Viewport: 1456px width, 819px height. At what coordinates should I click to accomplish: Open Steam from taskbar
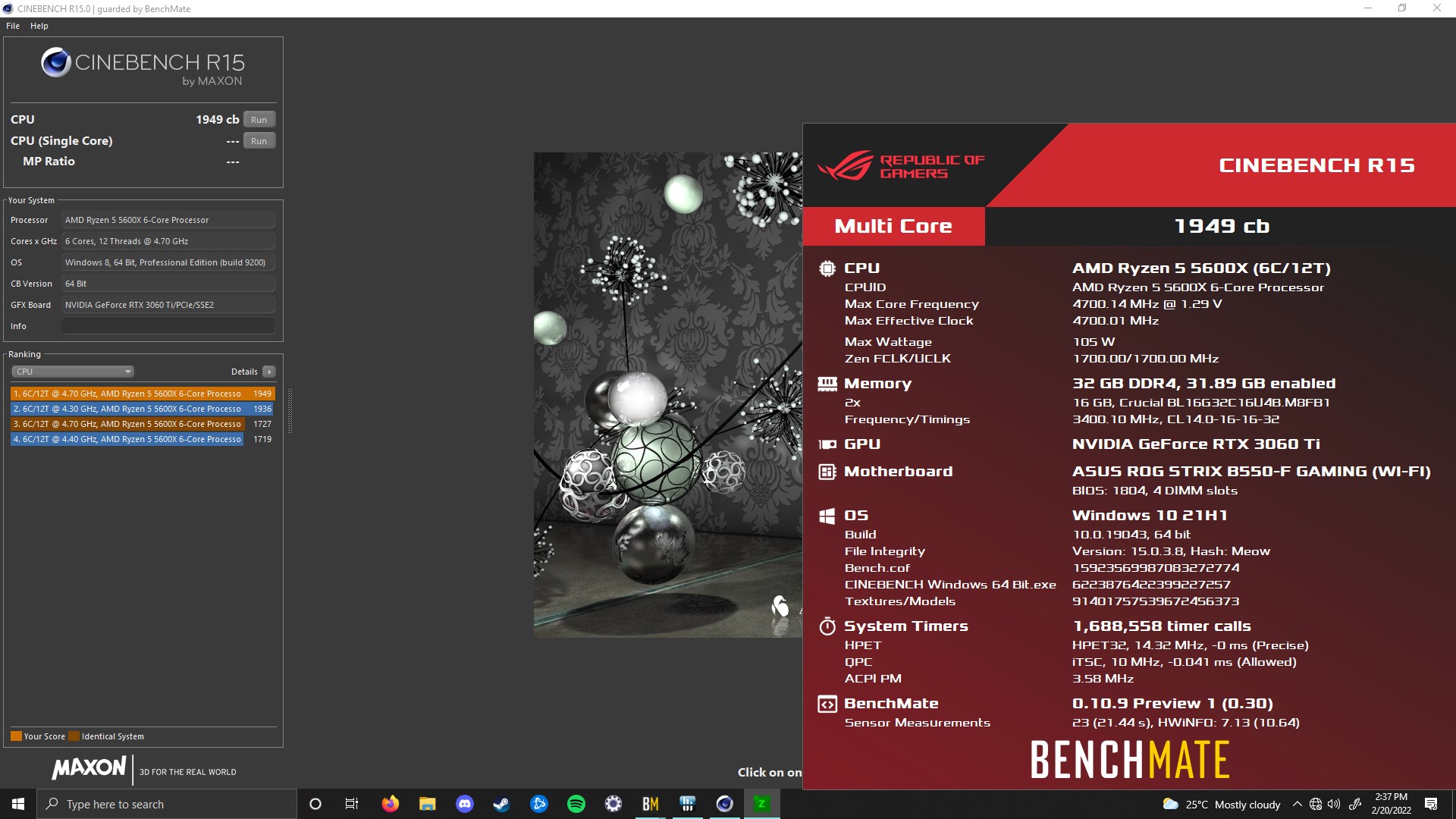point(501,804)
